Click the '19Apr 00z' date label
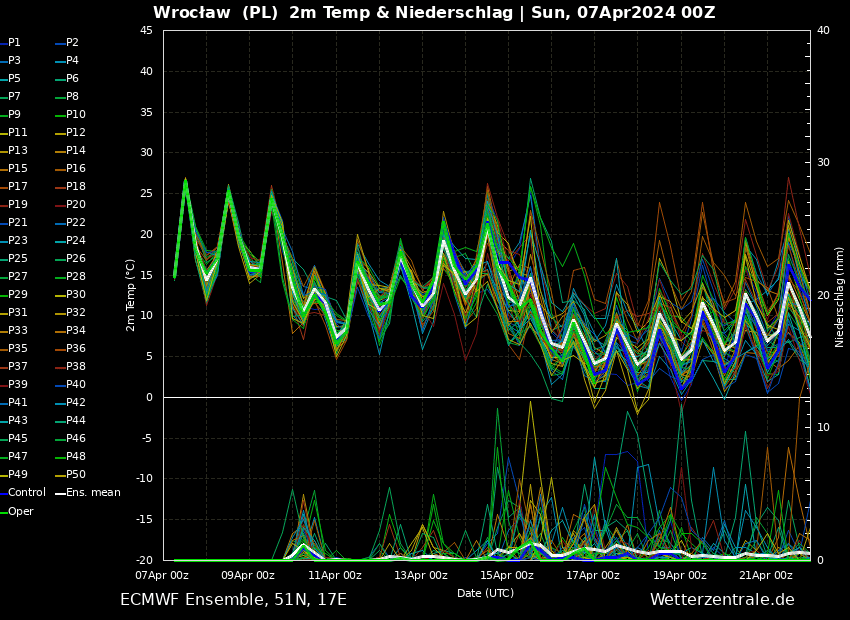The image size is (850, 620). tap(680, 575)
